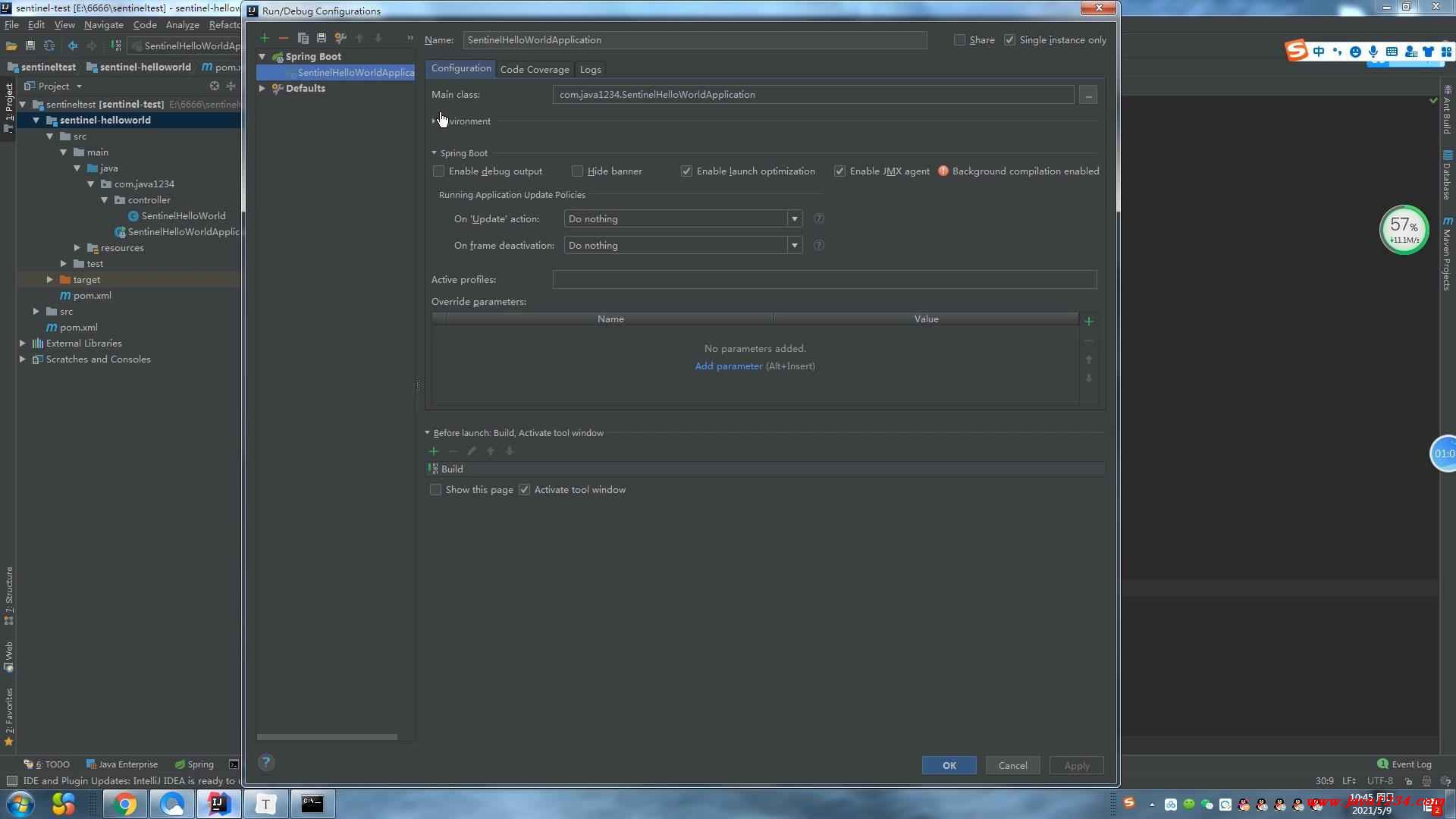The width and height of the screenshot is (1456, 819).
Task: Collapse Spring Boot configurations node
Action: (262, 57)
